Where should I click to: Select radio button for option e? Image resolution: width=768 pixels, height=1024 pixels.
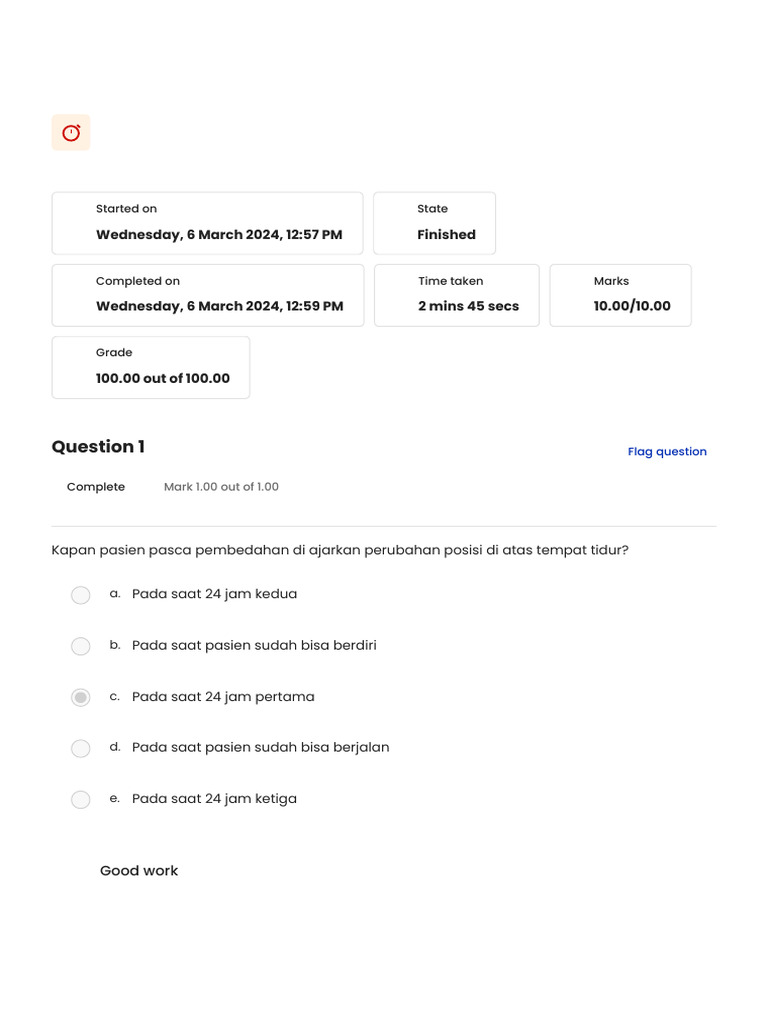pos(81,799)
